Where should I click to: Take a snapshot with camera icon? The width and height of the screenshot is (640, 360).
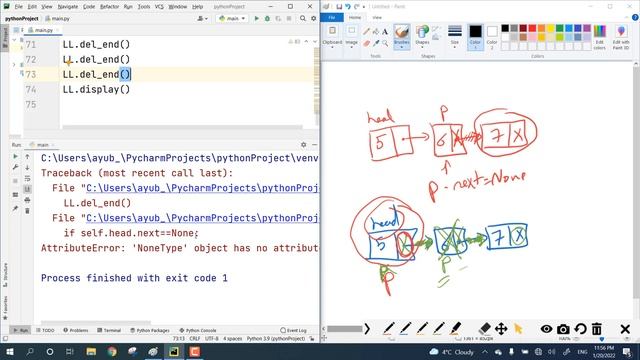563,329
